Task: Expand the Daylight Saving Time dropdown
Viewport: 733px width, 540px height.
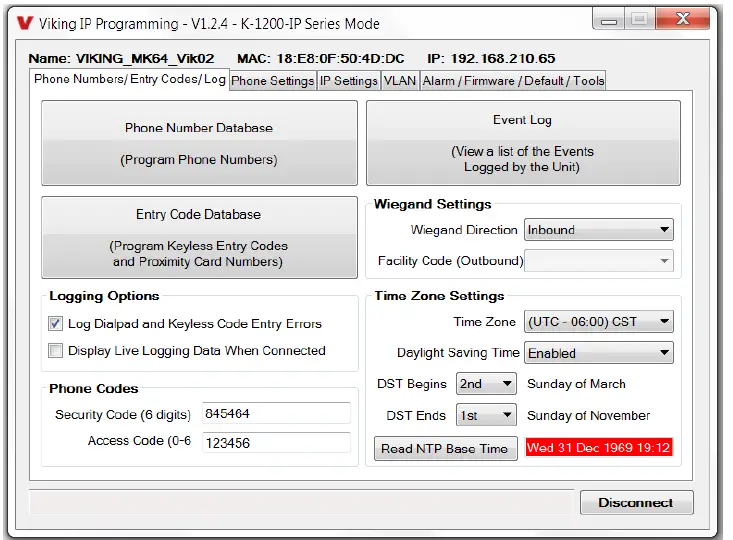Action: [598, 353]
